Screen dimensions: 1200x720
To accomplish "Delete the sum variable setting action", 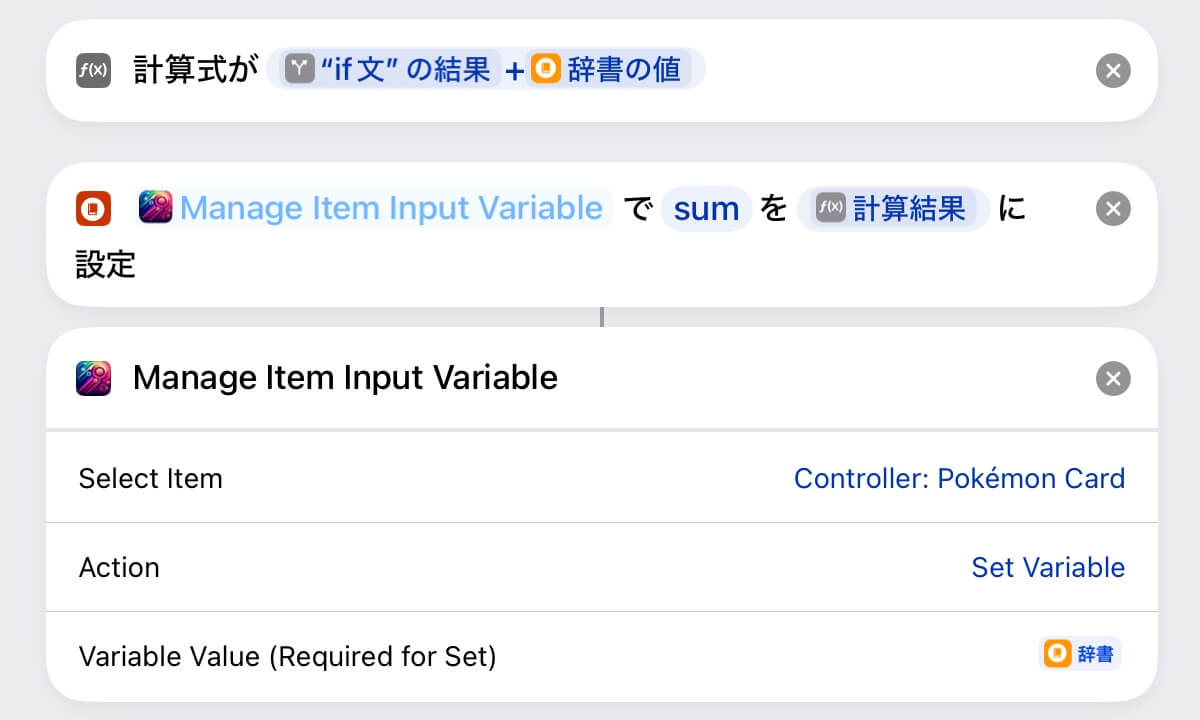I will pyautogui.click(x=1113, y=209).
